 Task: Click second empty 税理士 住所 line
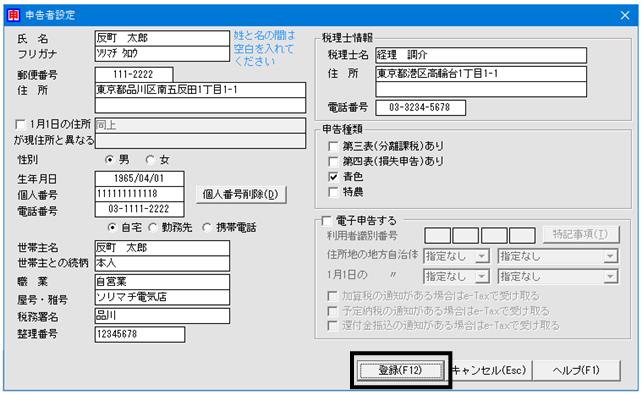tap(481, 89)
